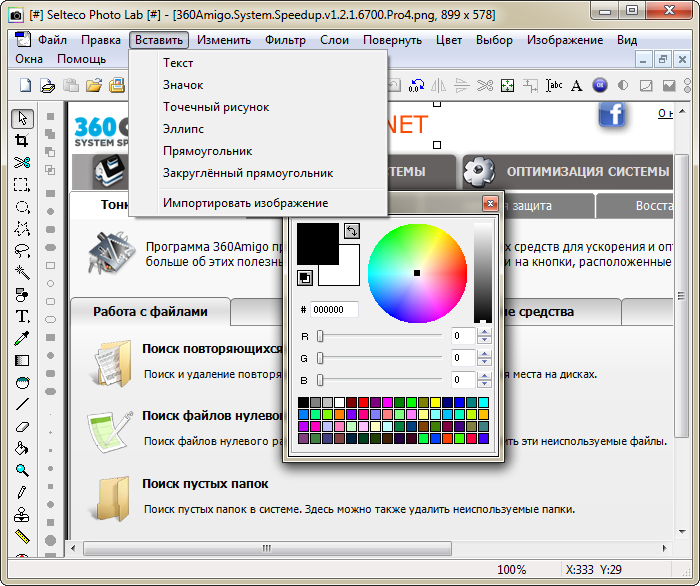Click the B channel slider handle
700x586 pixels.
point(320,380)
